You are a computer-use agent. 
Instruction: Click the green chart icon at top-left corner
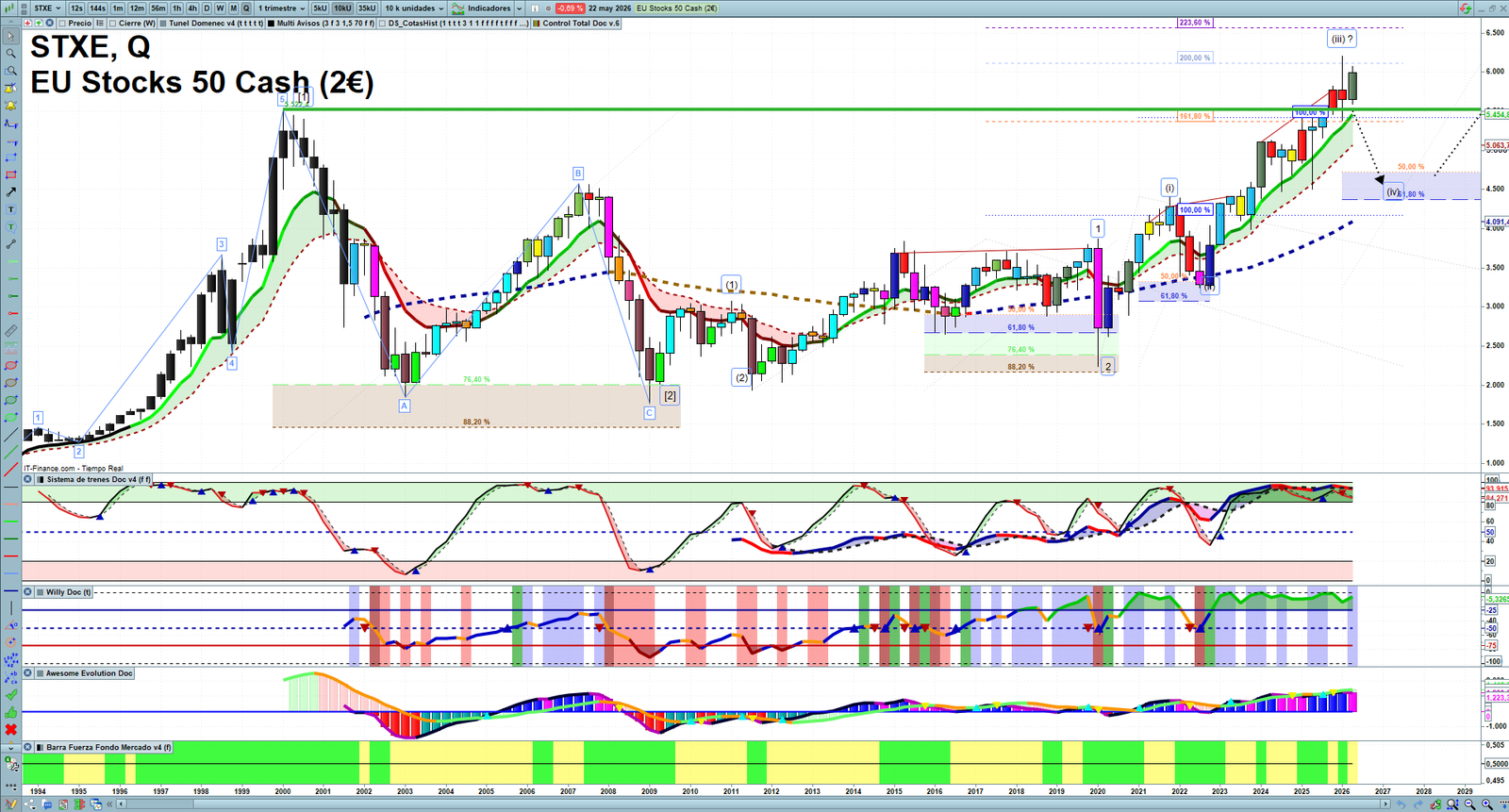pos(9,8)
